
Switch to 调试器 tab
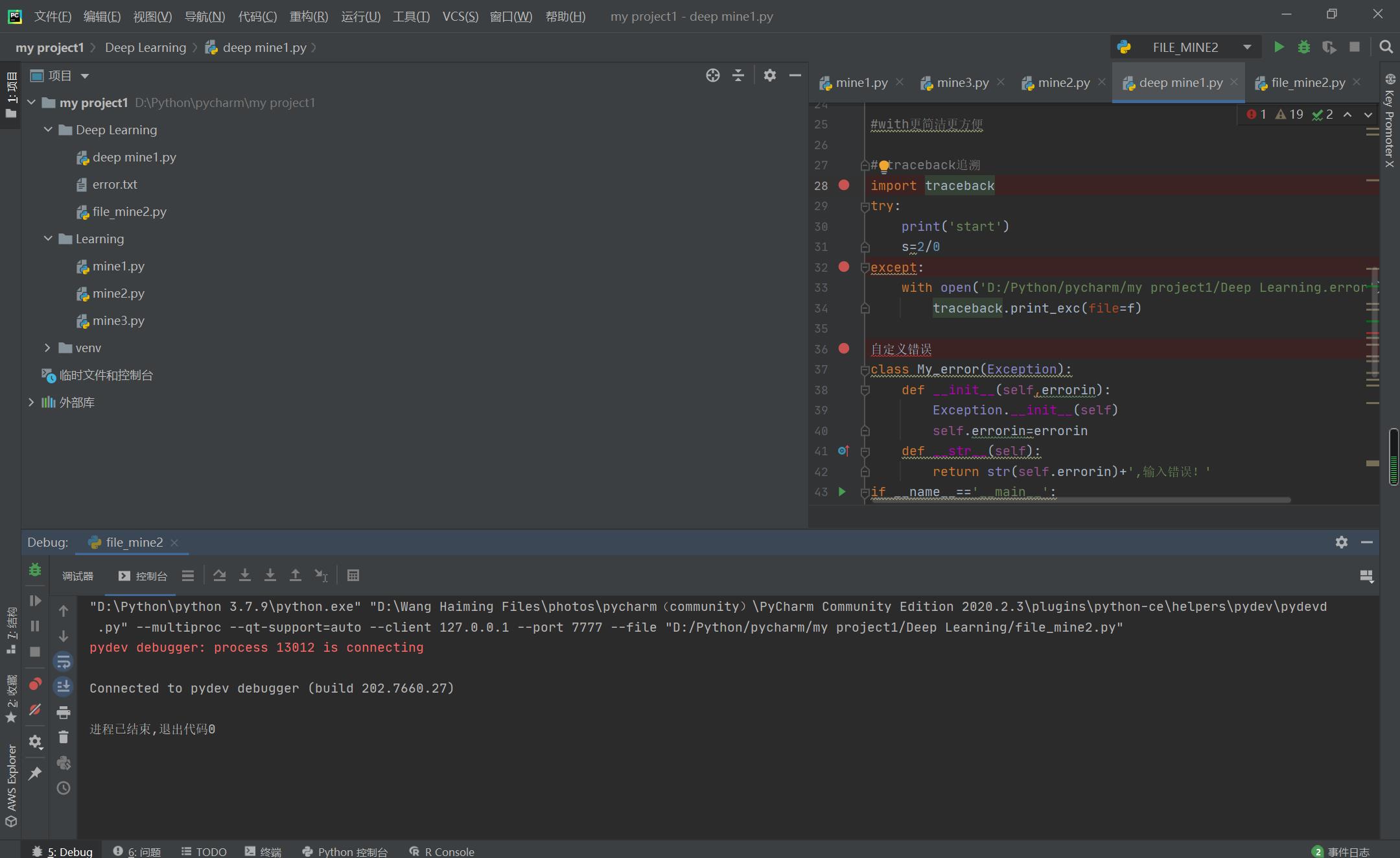(x=78, y=576)
